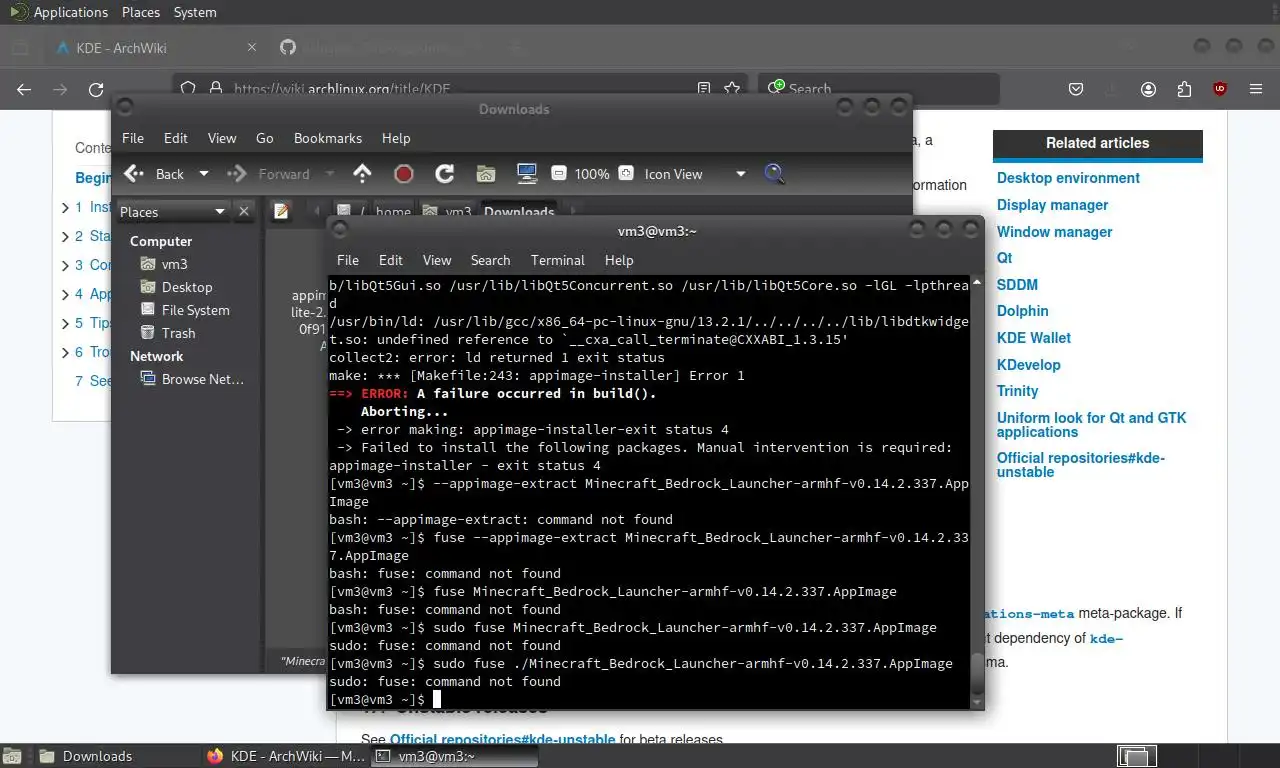
Task: Click the 100% zoom level label
Action: [592, 174]
